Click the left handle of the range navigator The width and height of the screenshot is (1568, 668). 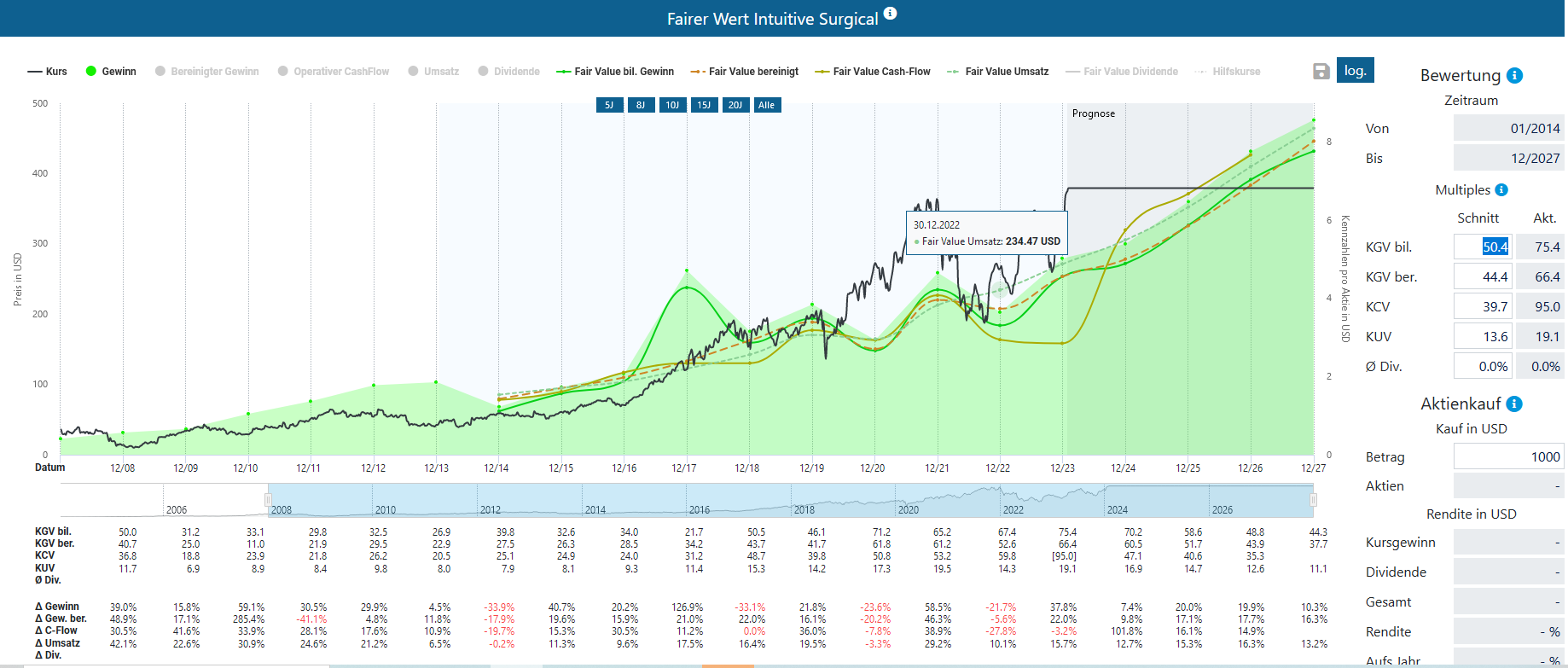268,500
